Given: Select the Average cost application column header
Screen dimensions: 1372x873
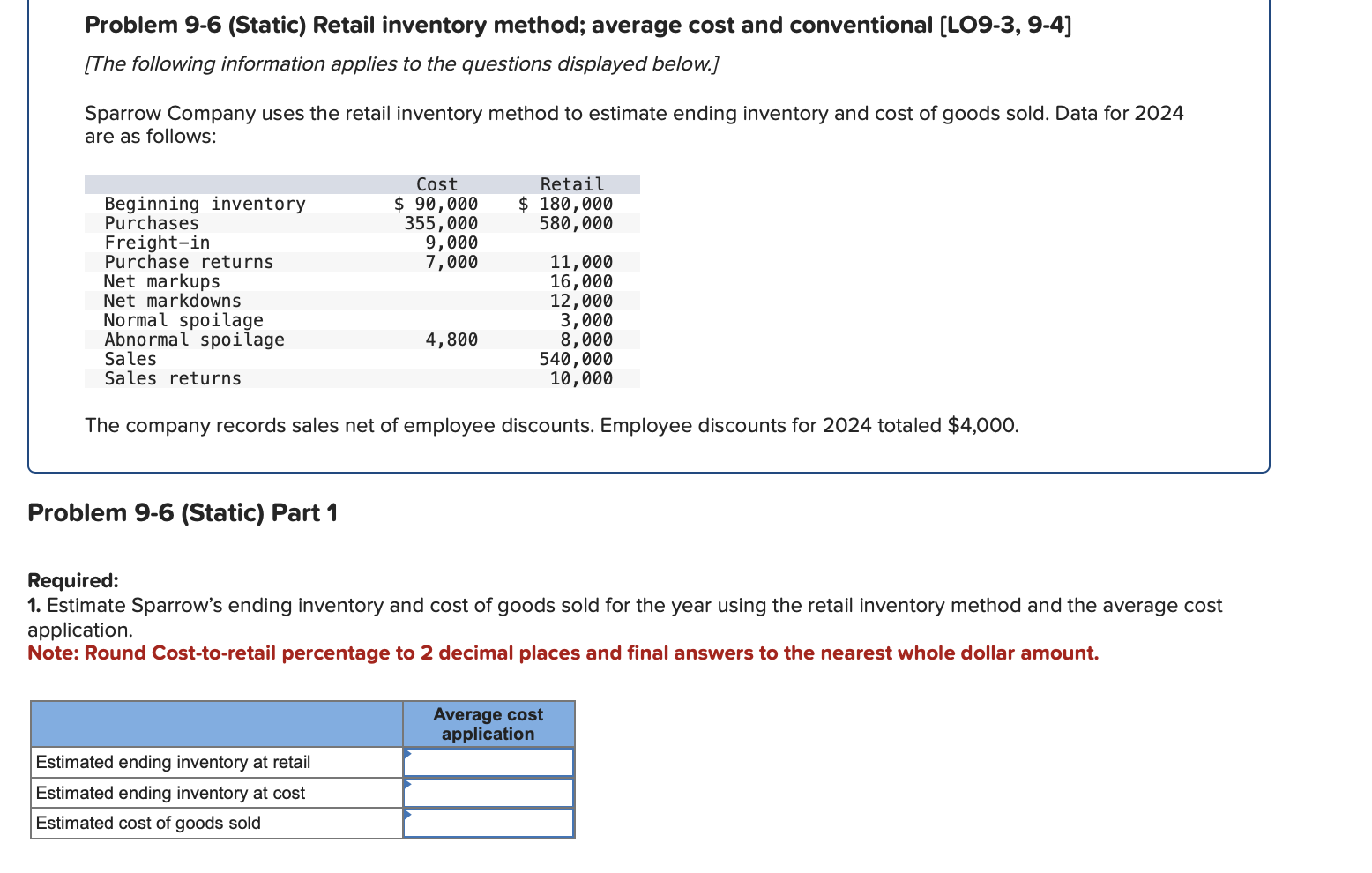Looking at the screenshot, I should point(487,723).
